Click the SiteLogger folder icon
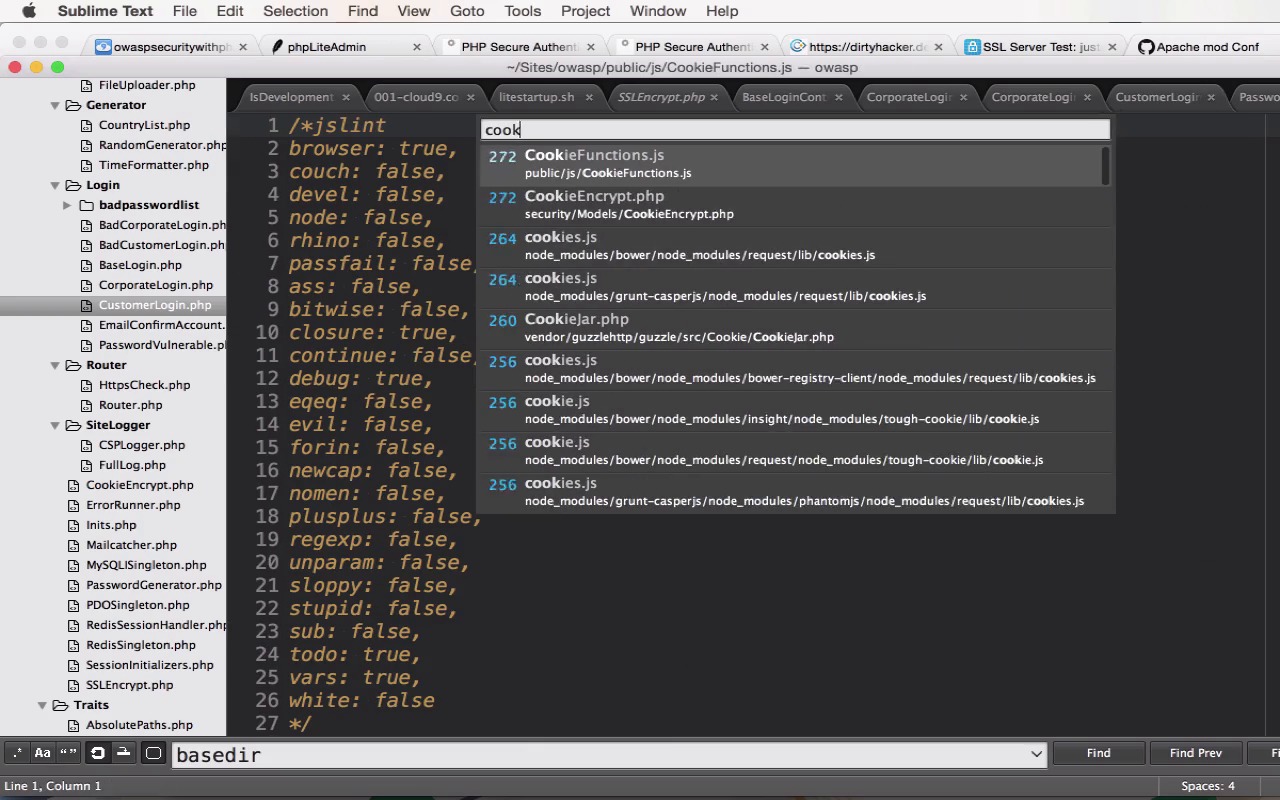The image size is (1280, 800). [73, 425]
